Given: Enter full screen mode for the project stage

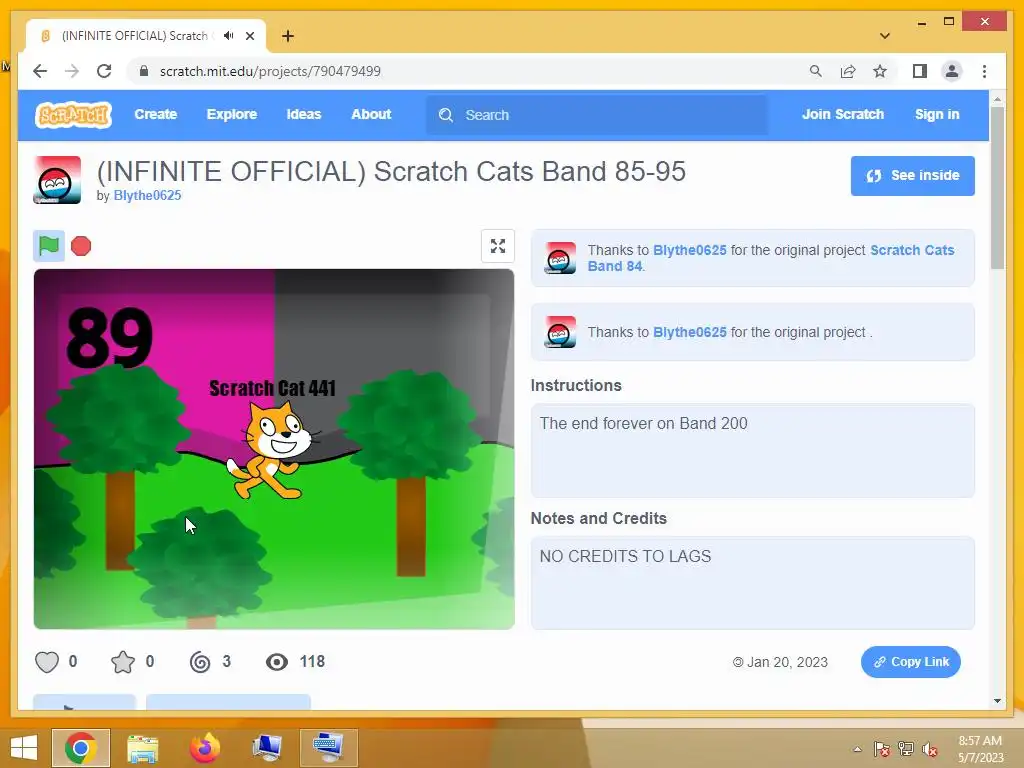Looking at the screenshot, I should pyautogui.click(x=498, y=246).
